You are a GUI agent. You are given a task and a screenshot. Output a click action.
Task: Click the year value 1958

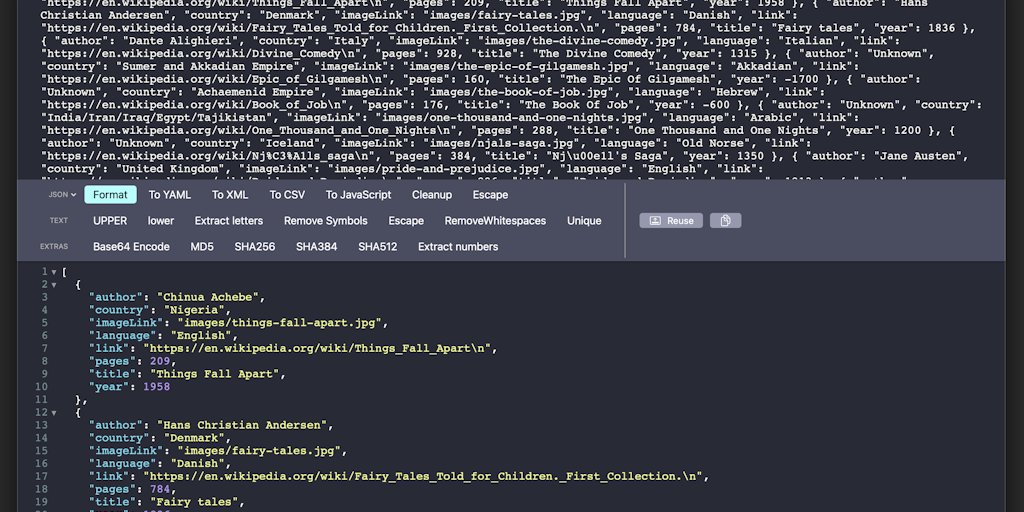click(156, 387)
